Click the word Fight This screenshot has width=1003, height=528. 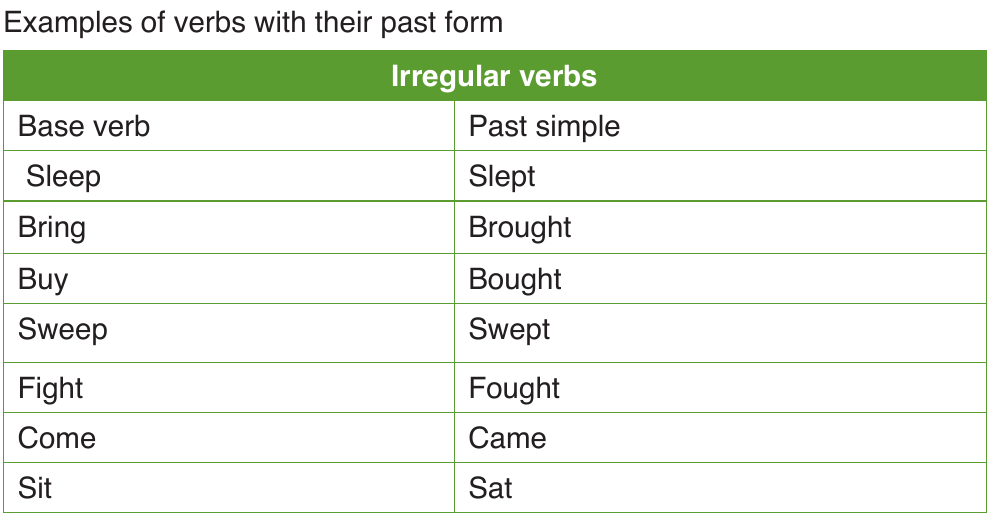pos(51,388)
